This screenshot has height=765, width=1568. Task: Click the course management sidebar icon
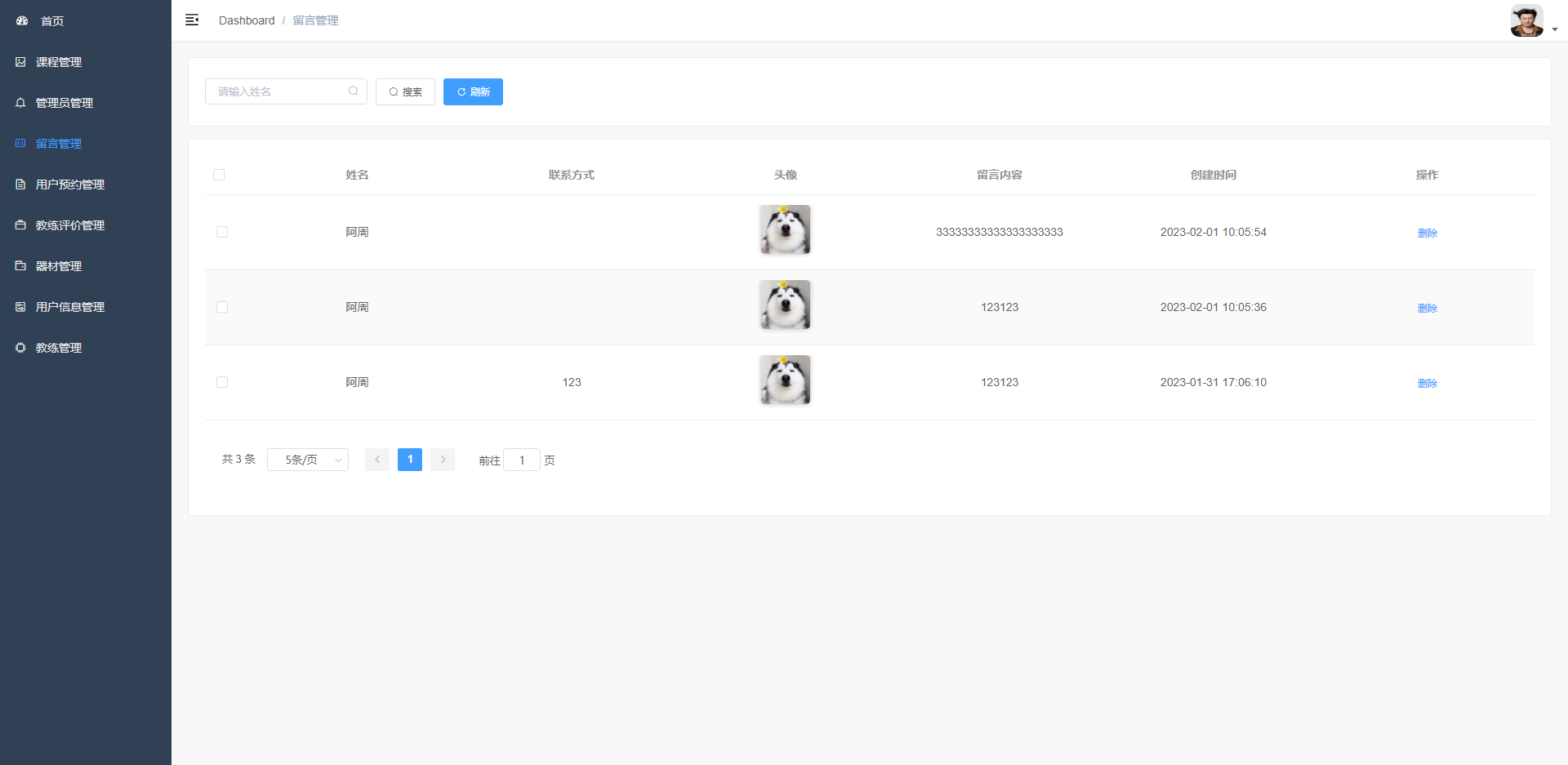pyautogui.click(x=20, y=62)
